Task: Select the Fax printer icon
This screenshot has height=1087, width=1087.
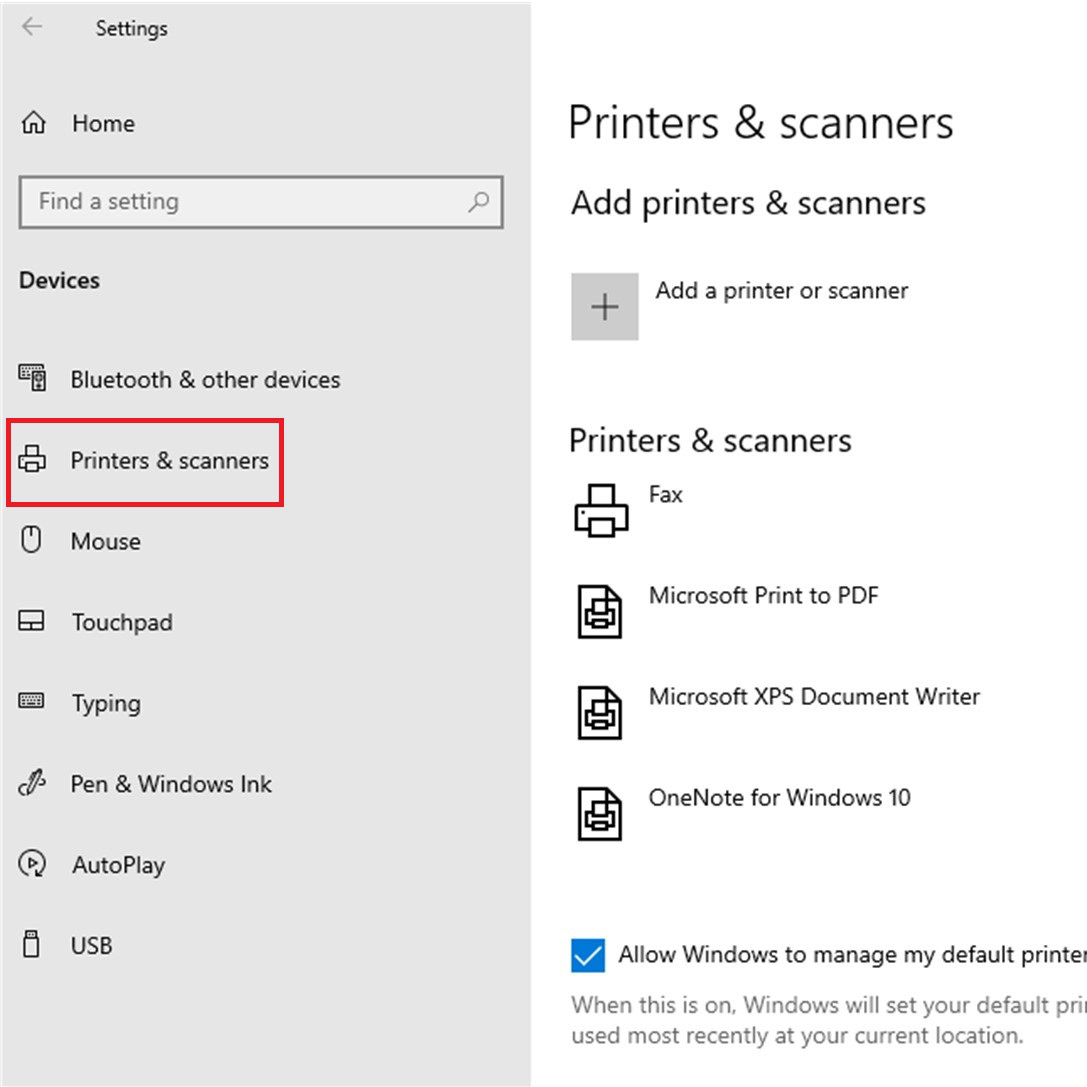Action: point(600,510)
